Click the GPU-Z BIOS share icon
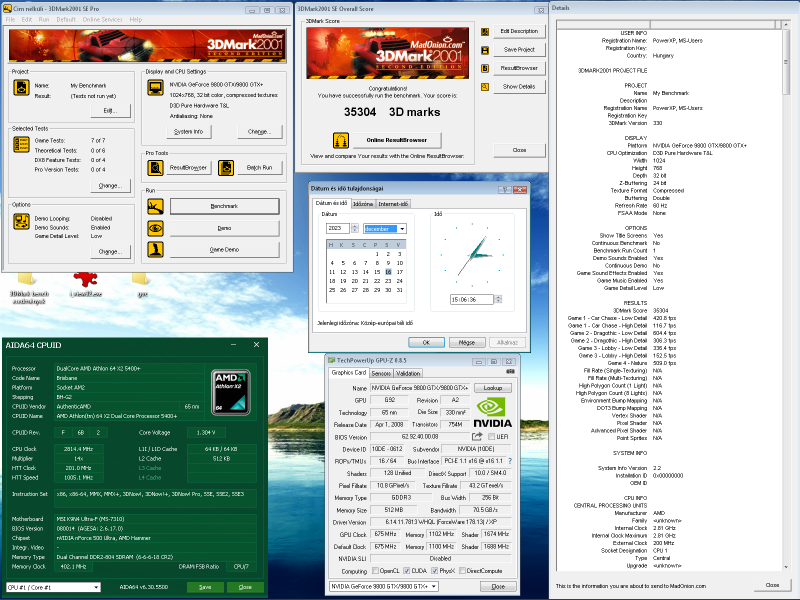This screenshot has height=600, width=800. [477, 436]
